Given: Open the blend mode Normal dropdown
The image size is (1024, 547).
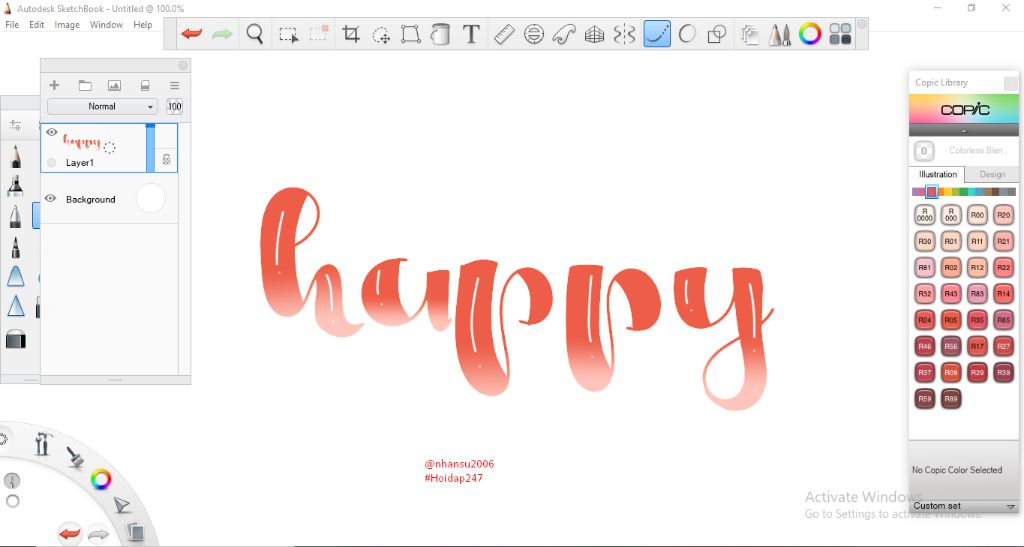Looking at the screenshot, I should [x=103, y=106].
